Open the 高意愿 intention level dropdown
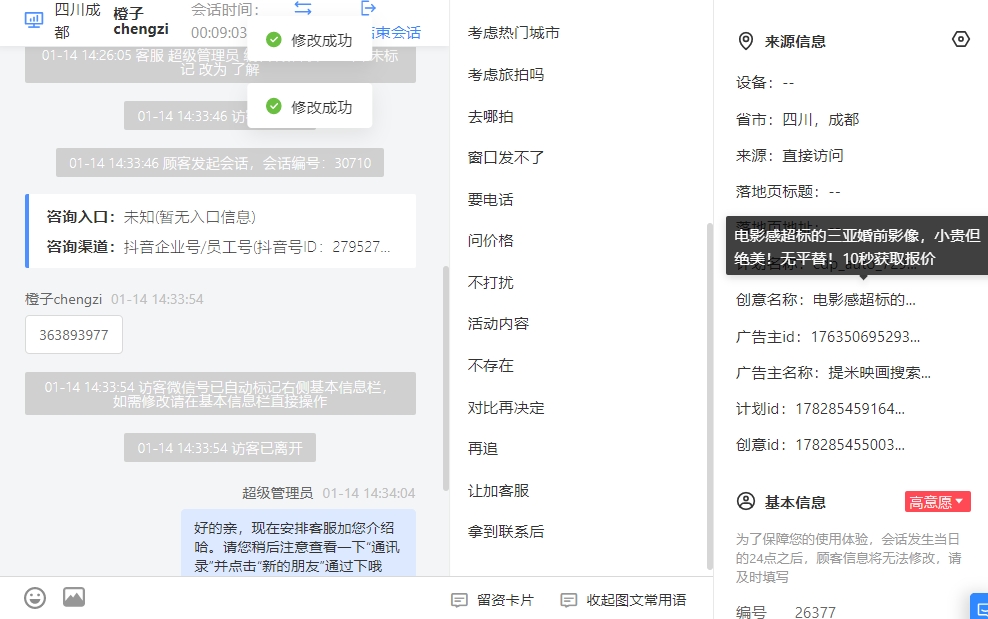This screenshot has width=988, height=619. click(x=938, y=502)
